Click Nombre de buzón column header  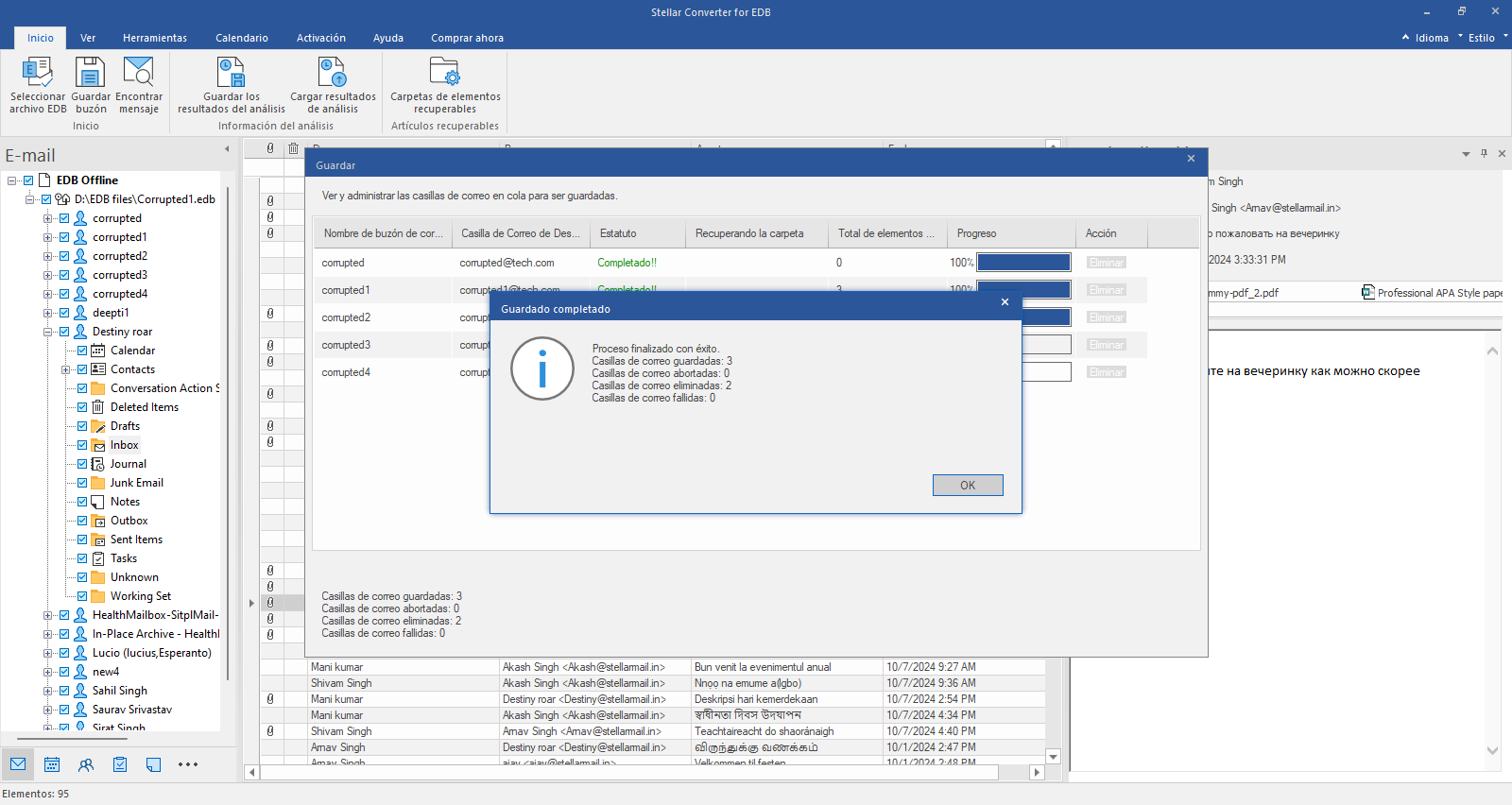[383, 233]
